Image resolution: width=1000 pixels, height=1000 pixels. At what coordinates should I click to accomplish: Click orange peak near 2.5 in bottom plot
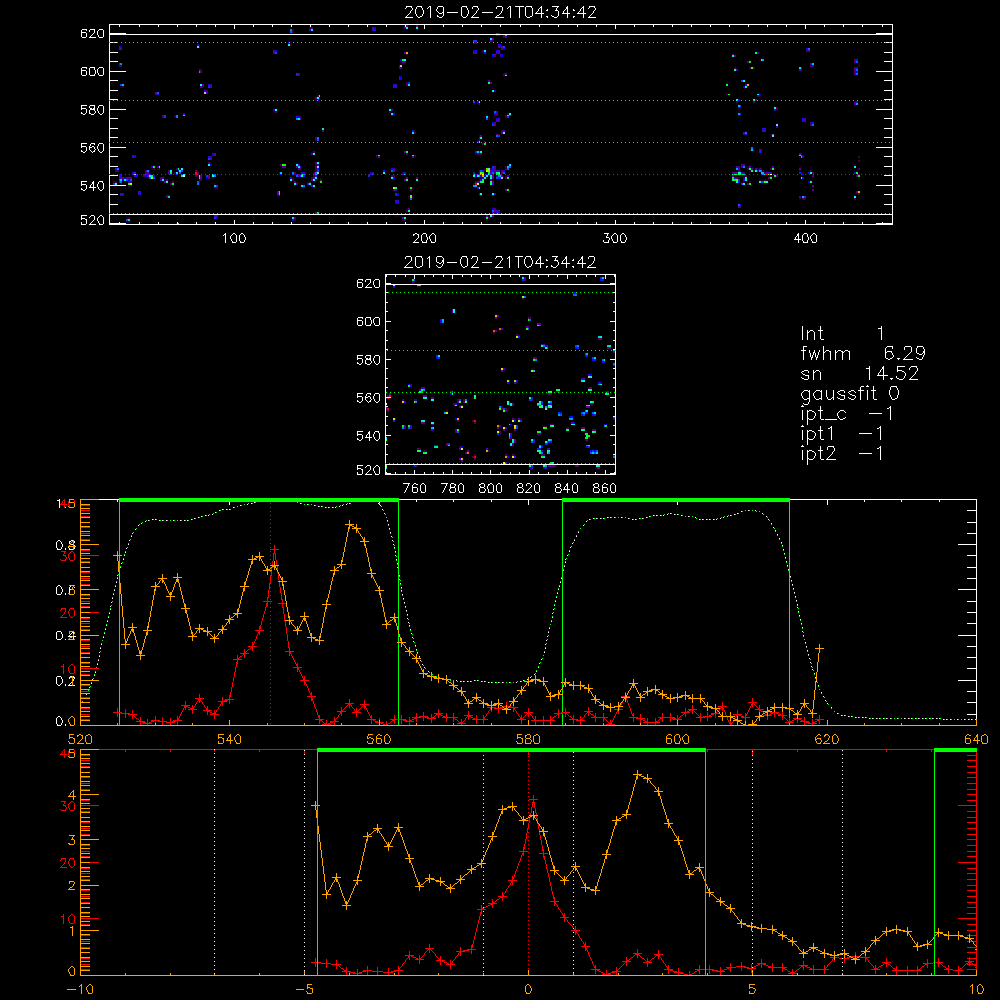tap(638, 774)
